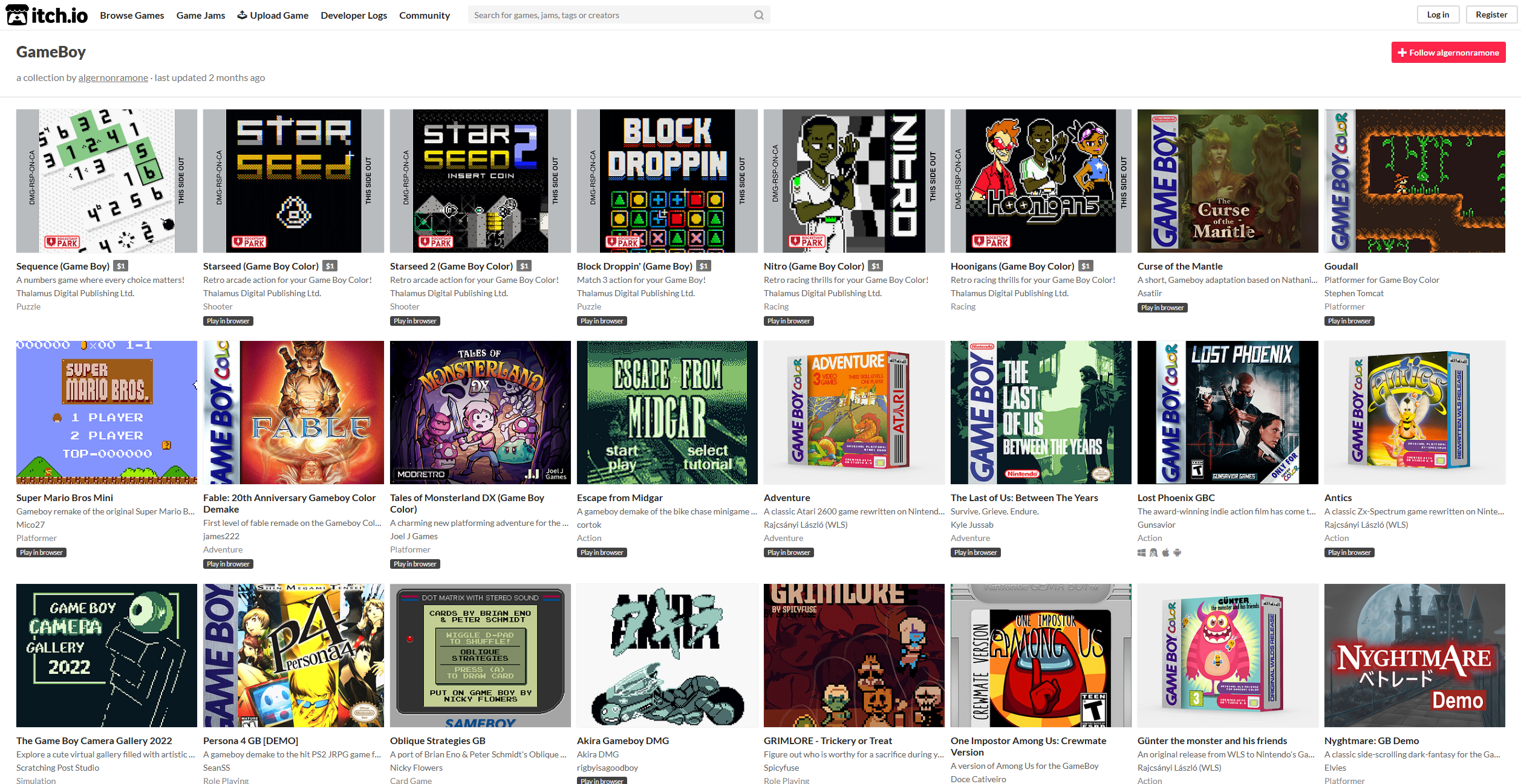Open the Starseed cover thumbnail
This screenshot has width=1521, height=784.
[293, 181]
